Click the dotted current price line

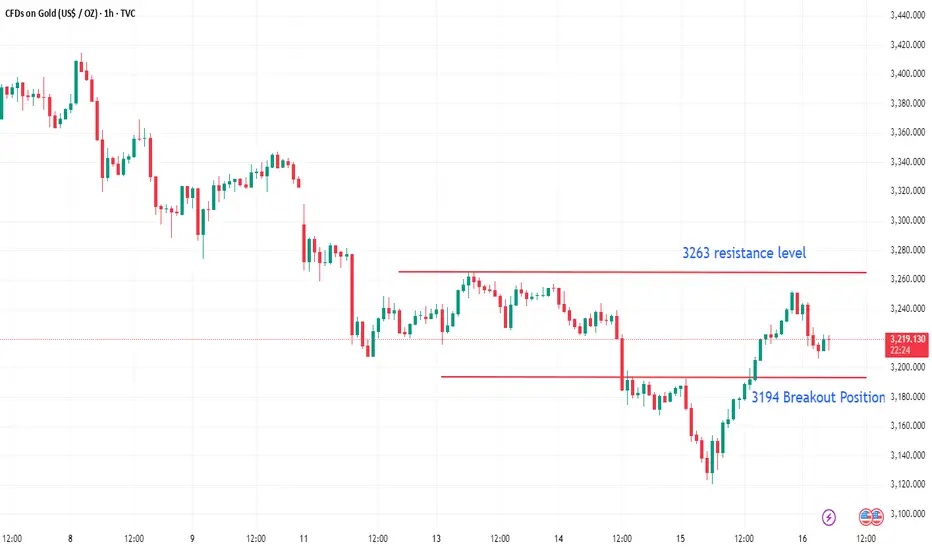tap(443, 340)
